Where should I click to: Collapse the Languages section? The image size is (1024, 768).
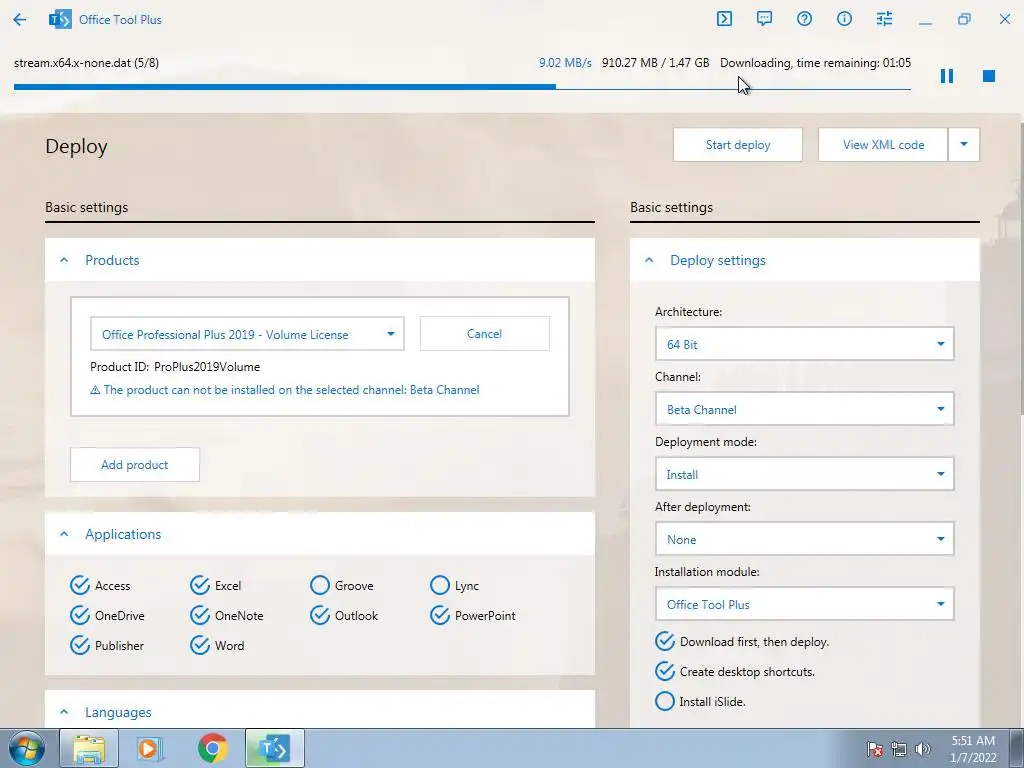(64, 712)
